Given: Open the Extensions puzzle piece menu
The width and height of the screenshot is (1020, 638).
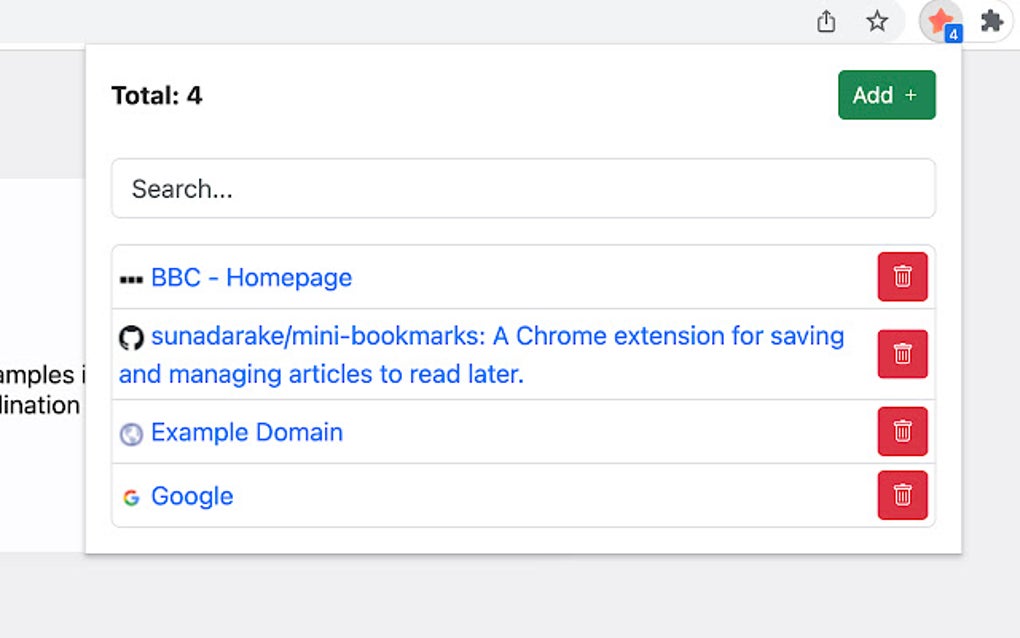Looking at the screenshot, I should coord(991,21).
